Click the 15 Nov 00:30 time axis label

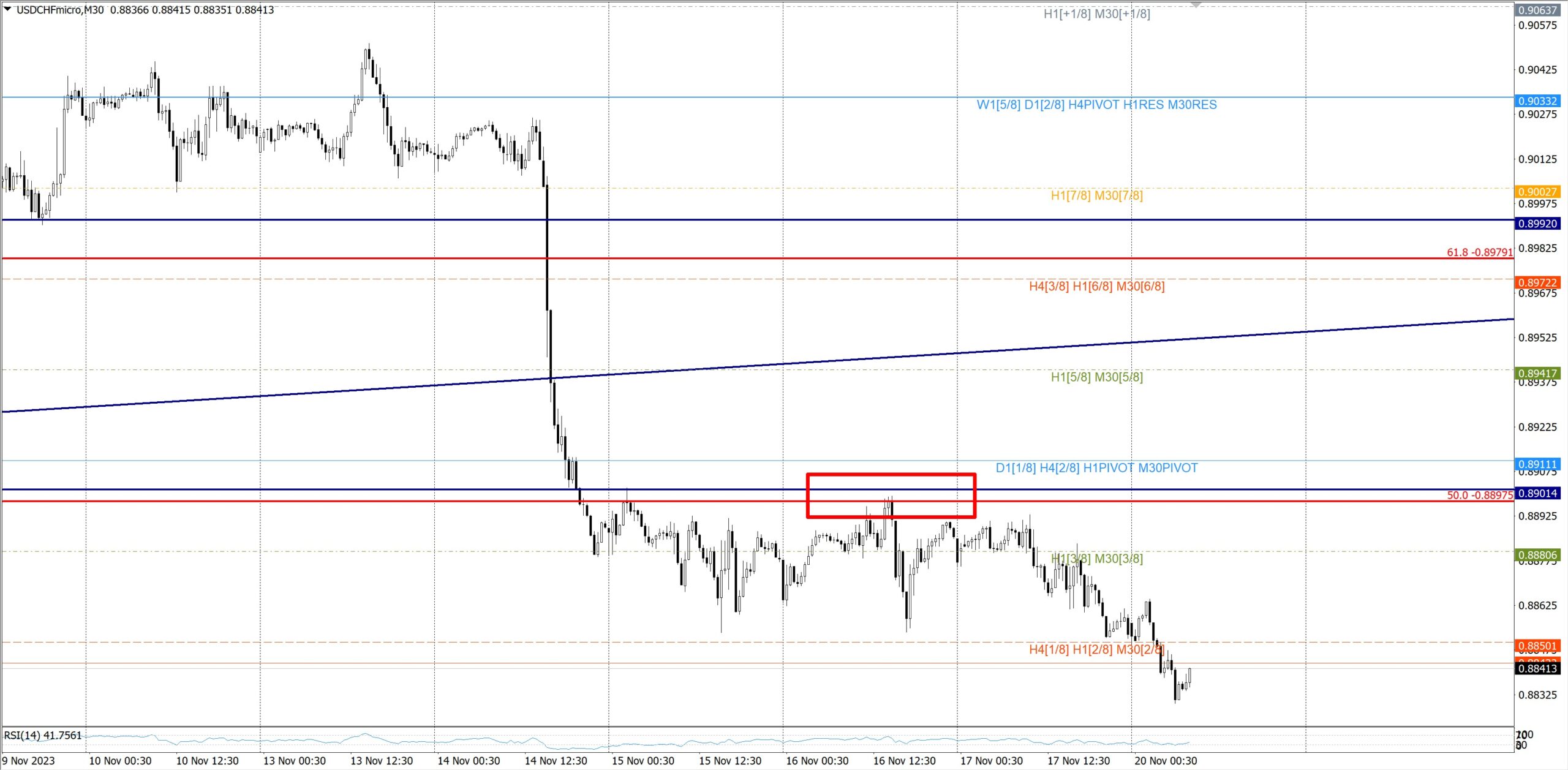pos(643,761)
